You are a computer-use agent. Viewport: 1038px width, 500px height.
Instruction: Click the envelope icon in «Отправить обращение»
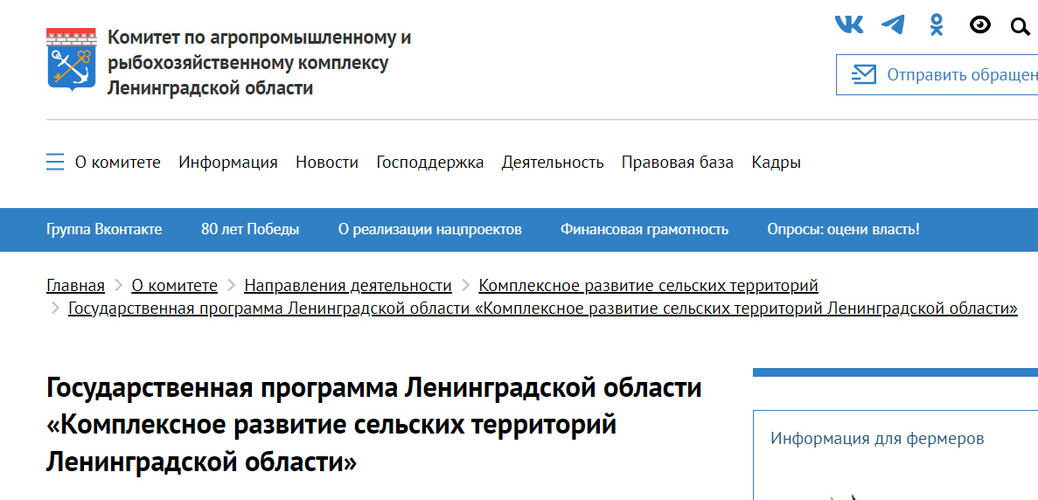coord(863,75)
